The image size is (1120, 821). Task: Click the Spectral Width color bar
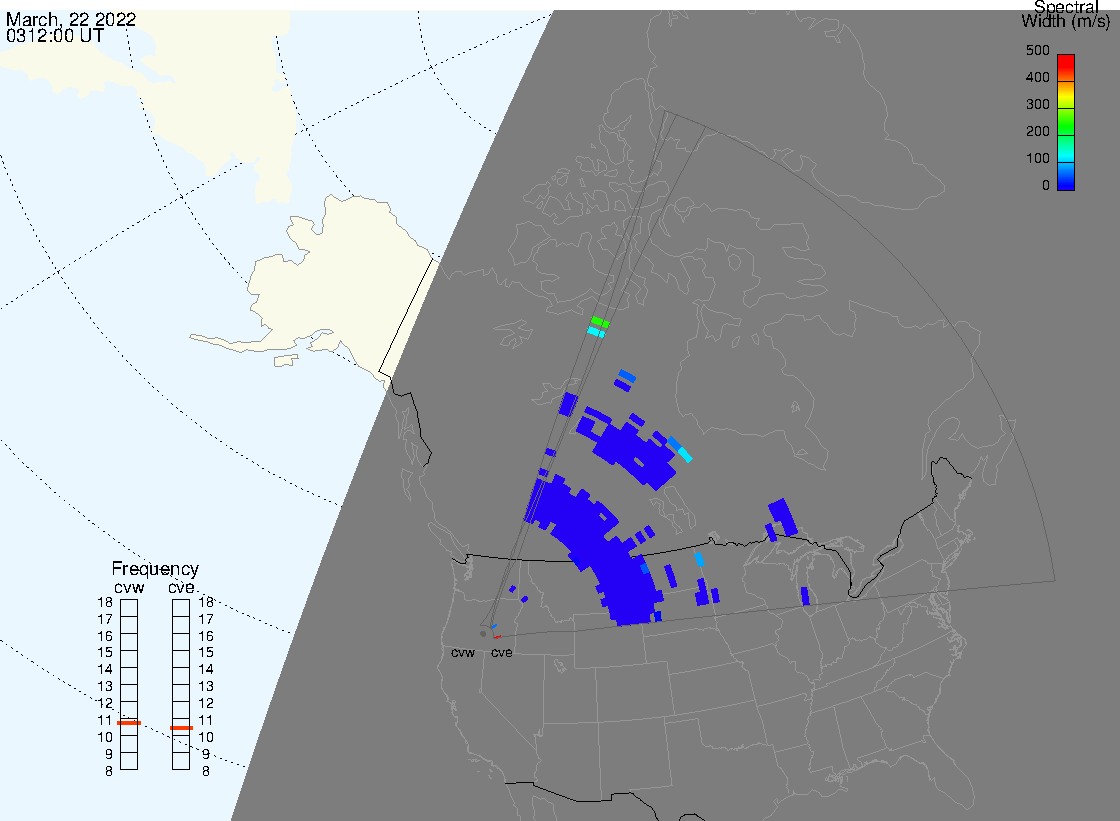click(1066, 122)
